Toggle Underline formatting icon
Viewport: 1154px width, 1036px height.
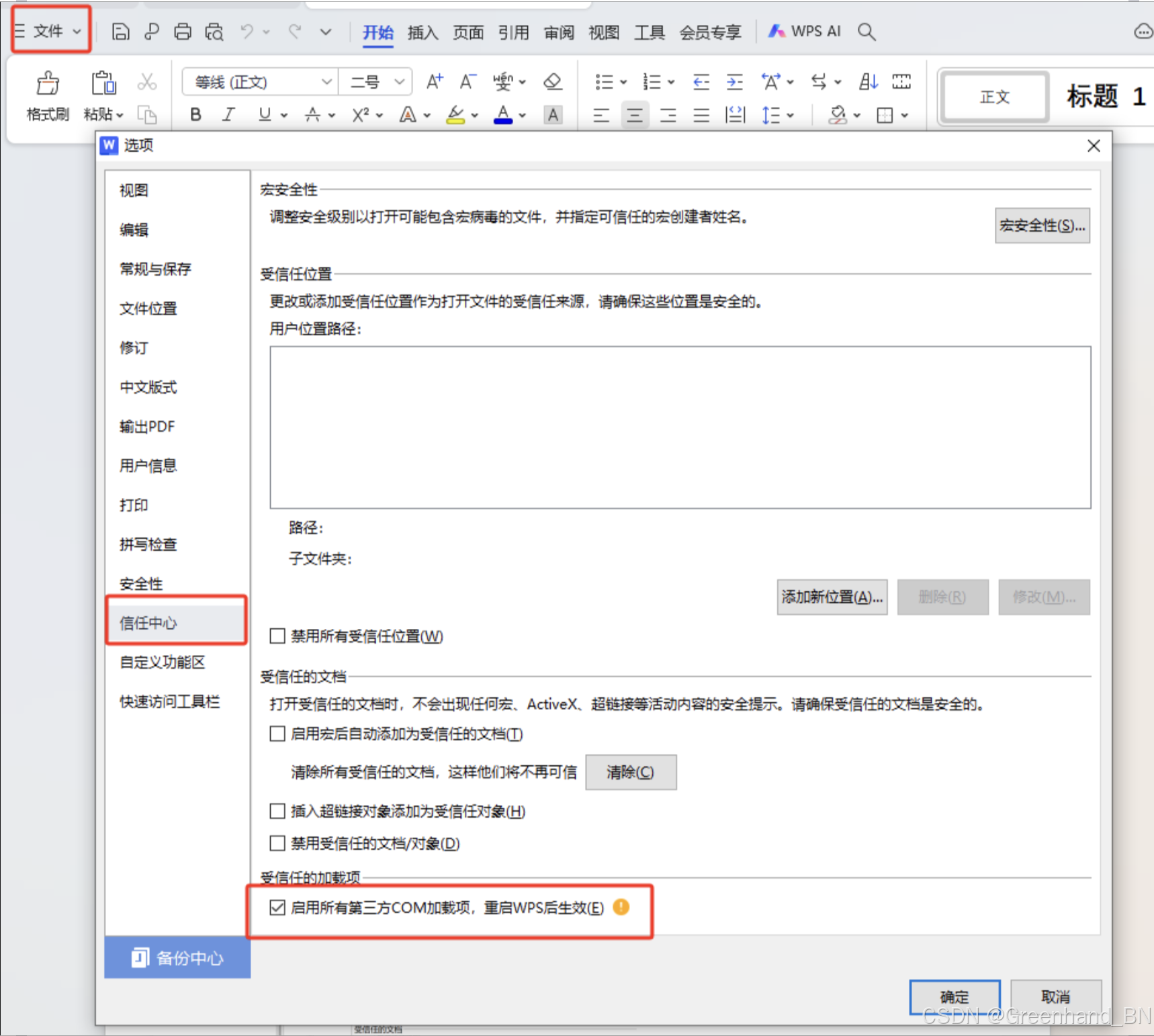point(265,115)
